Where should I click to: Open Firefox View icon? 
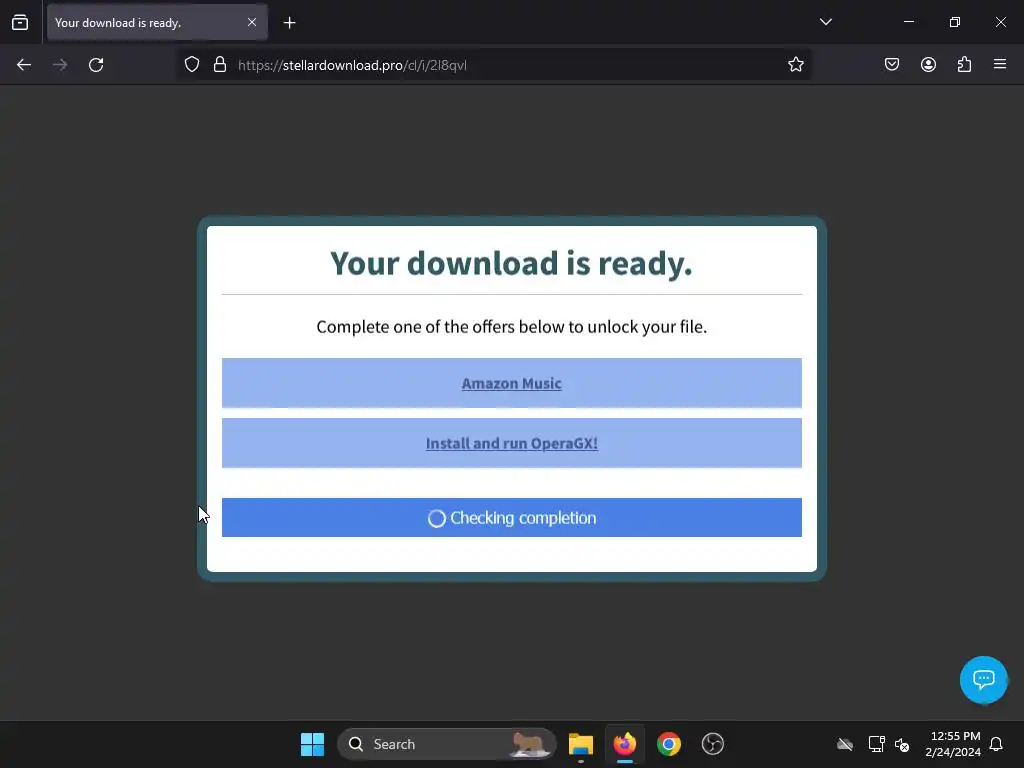(x=20, y=22)
